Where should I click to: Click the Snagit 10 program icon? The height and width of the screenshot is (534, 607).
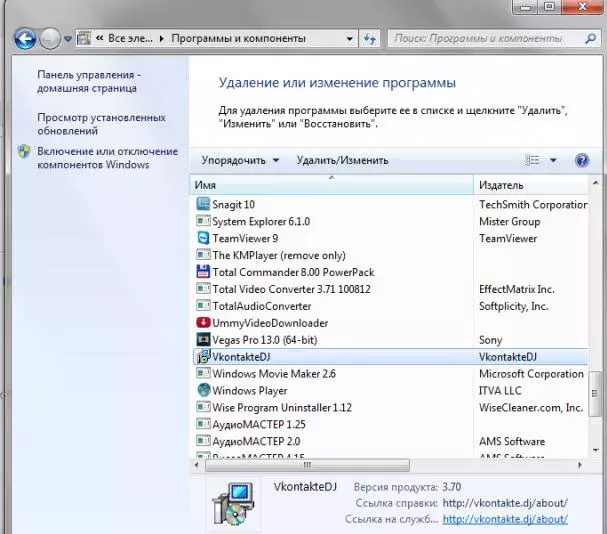[x=203, y=204]
